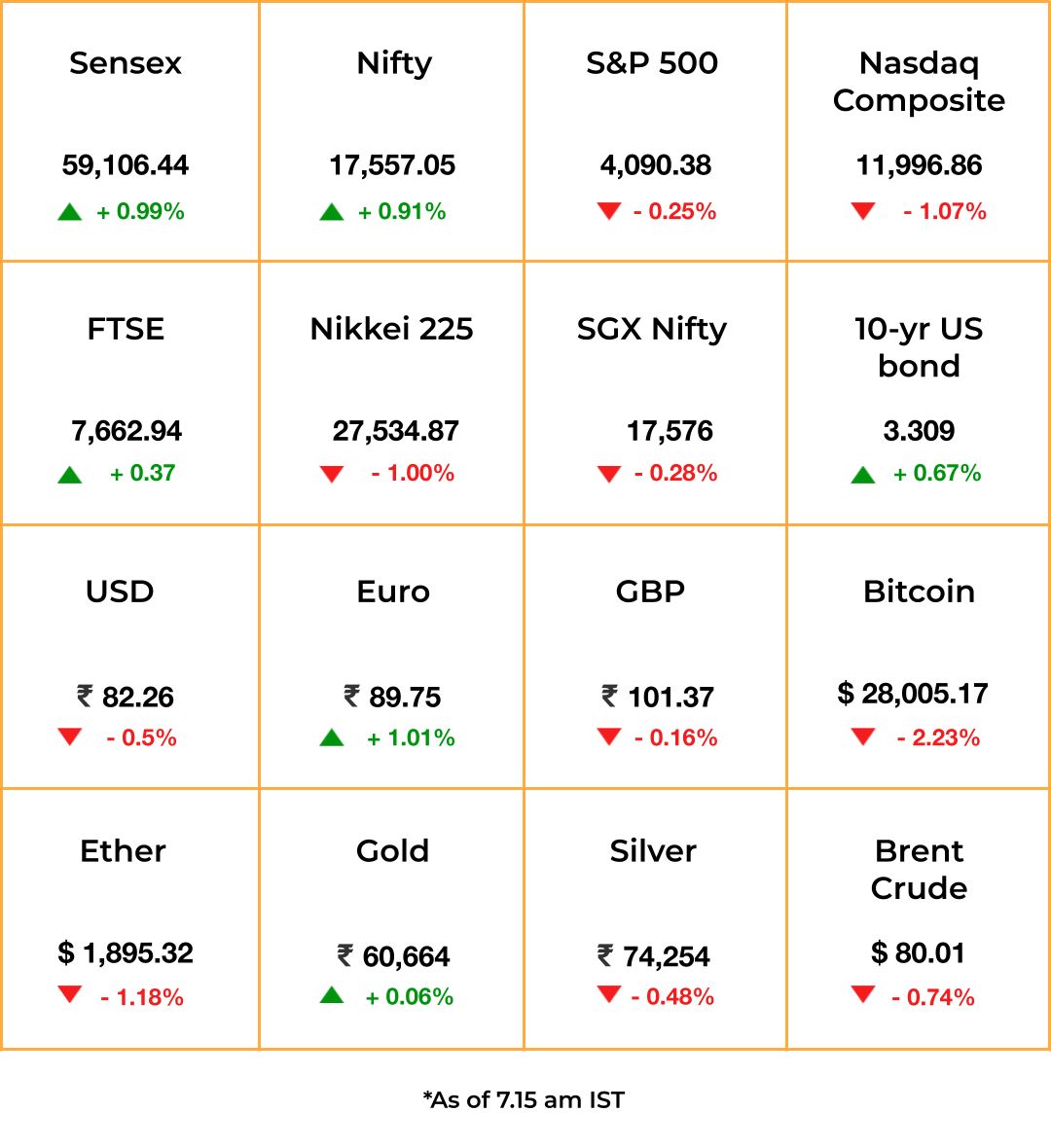The height and width of the screenshot is (1148, 1051).
Task: Click the GBP tile title
Action: click(650, 592)
